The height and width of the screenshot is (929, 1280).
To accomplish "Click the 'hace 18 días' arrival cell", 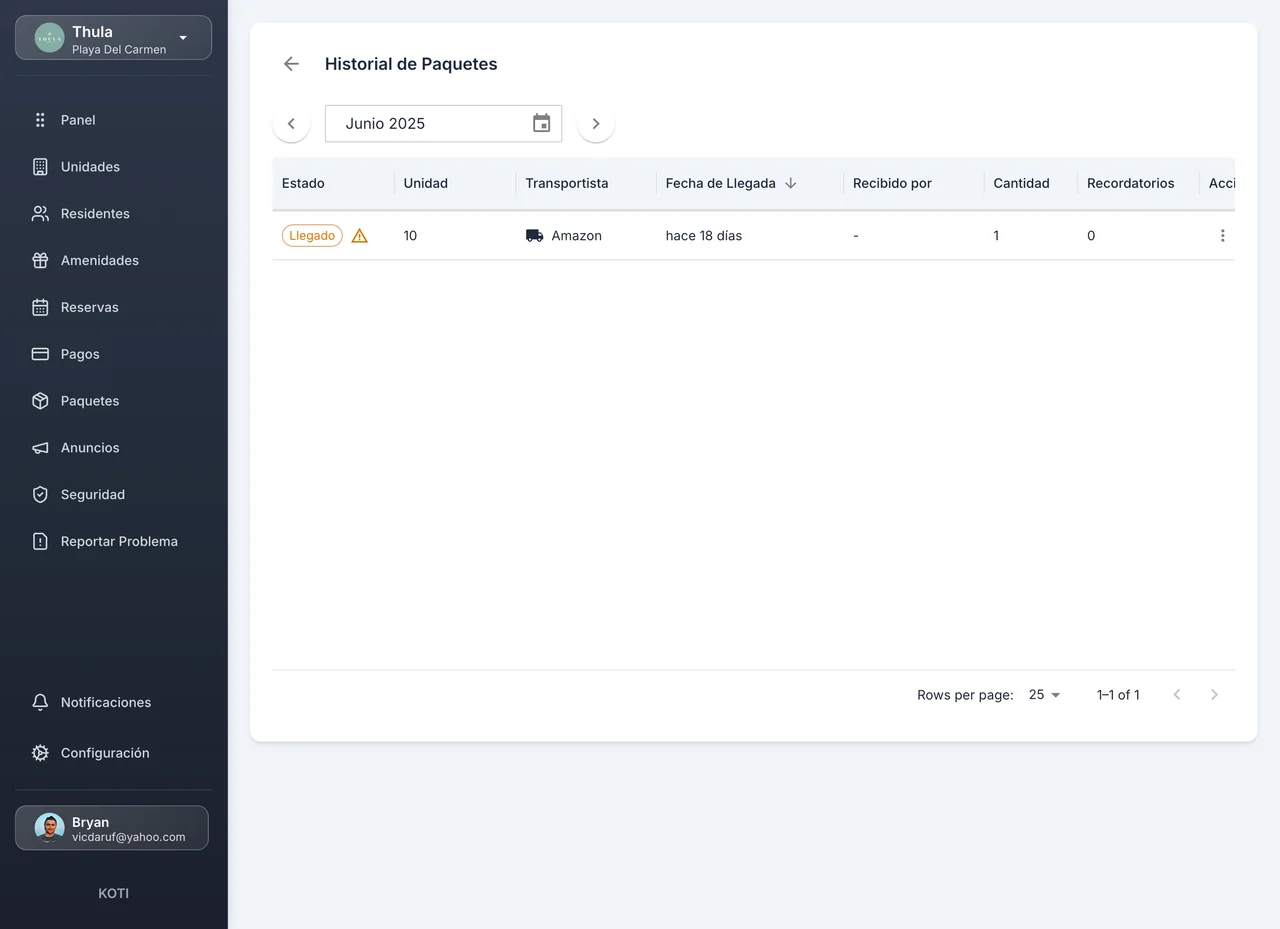I will pyautogui.click(x=703, y=236).
